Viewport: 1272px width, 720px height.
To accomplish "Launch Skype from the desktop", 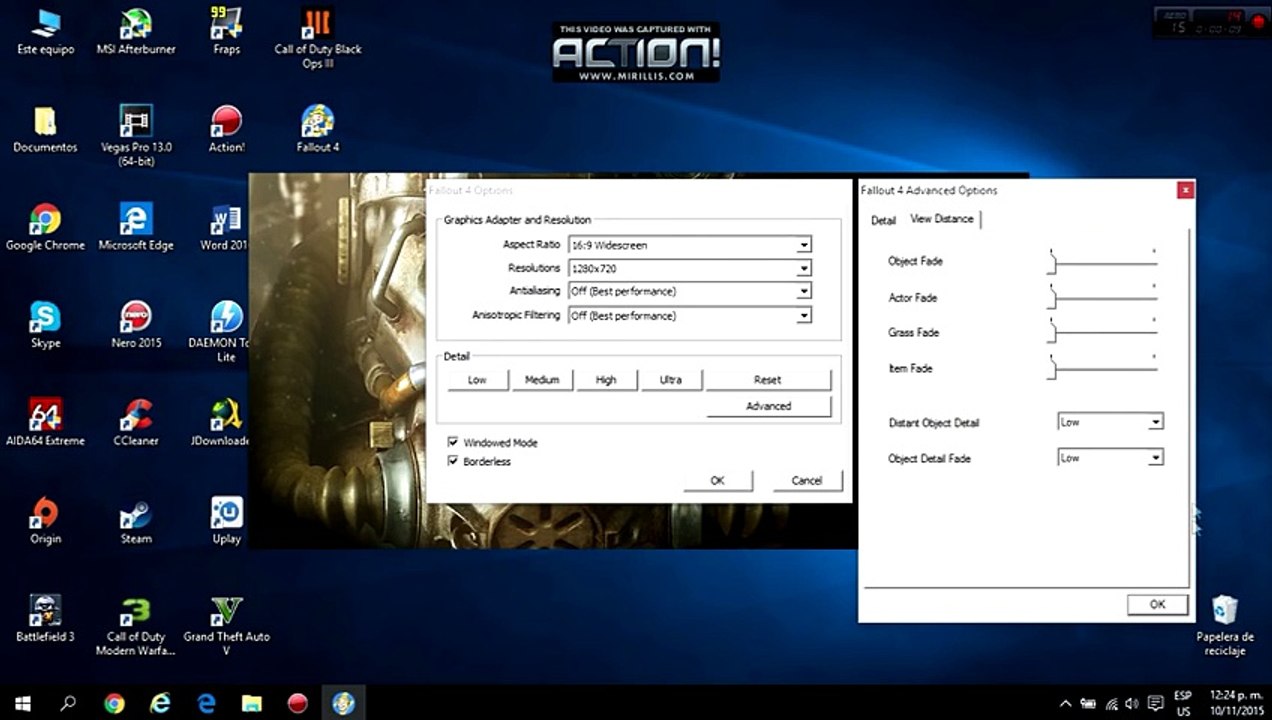I will [x=45, y=326].
